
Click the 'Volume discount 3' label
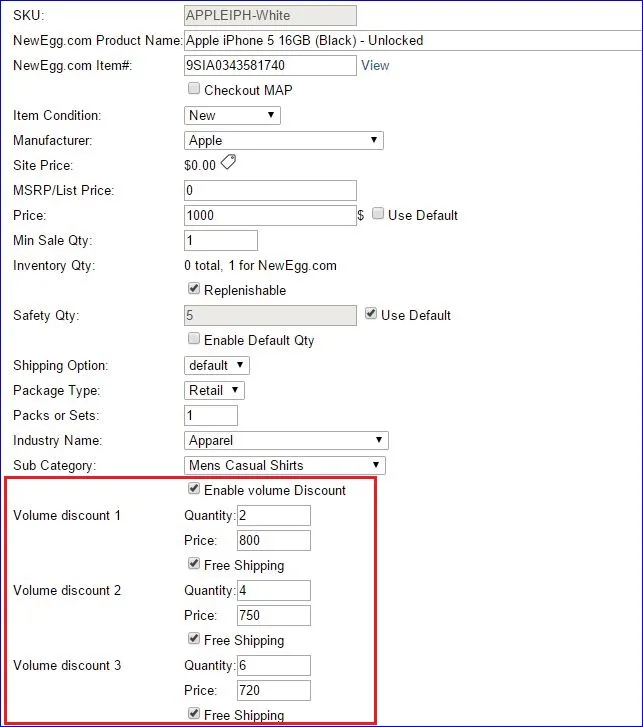click(67, 665)
